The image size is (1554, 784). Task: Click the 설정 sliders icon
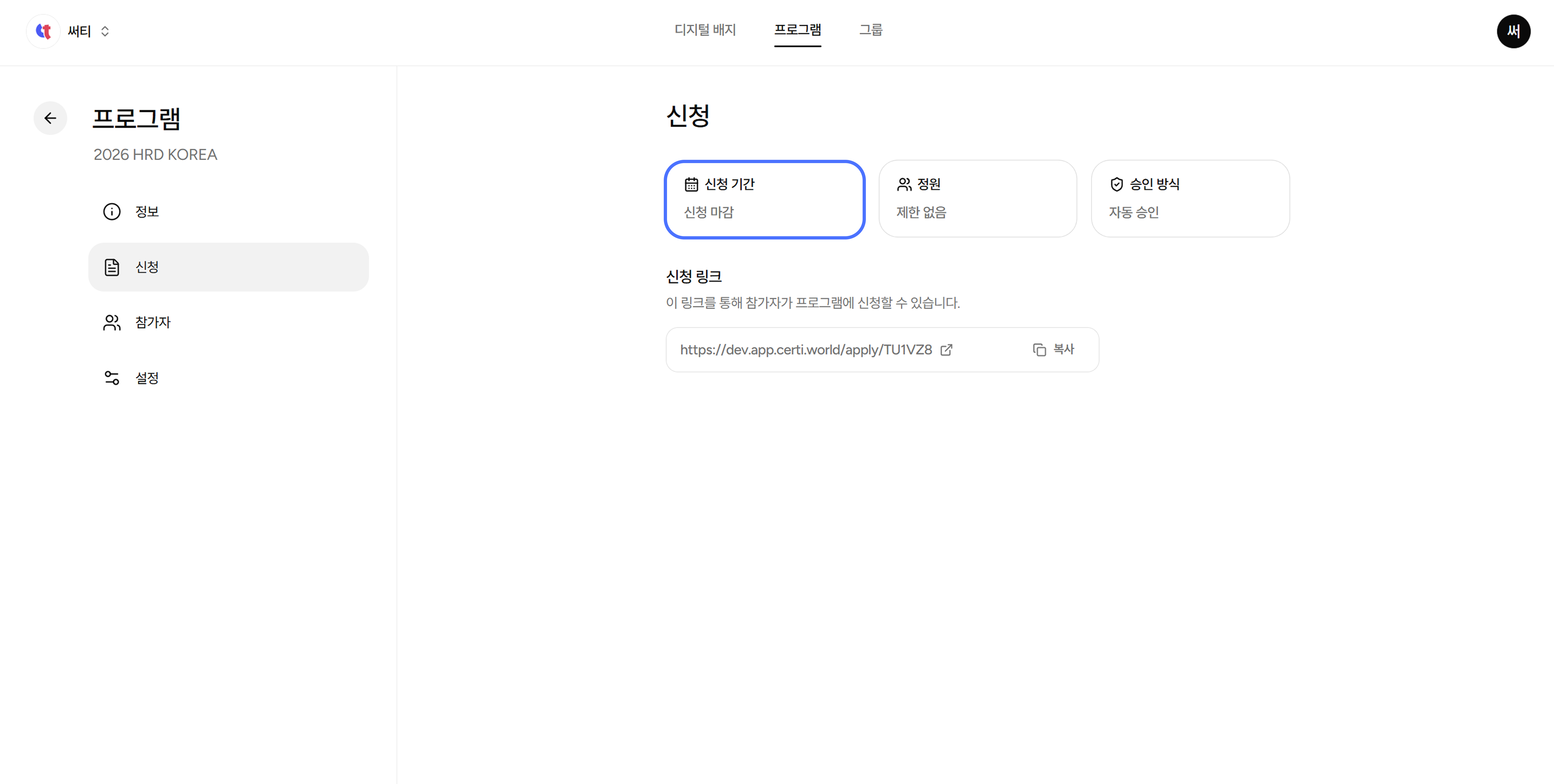pos(112,378)
